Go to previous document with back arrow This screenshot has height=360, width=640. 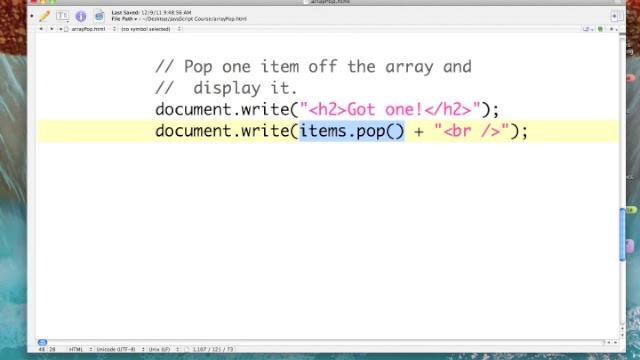(41, 29)
